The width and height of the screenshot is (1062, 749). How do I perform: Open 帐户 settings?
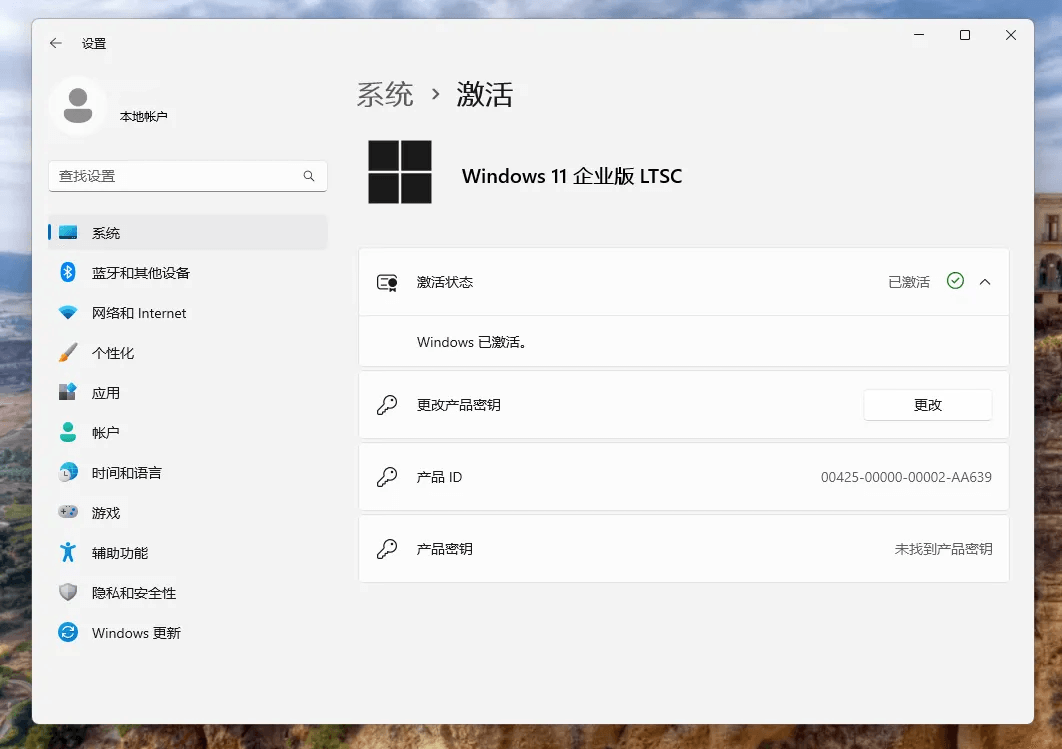pos(188,432)
